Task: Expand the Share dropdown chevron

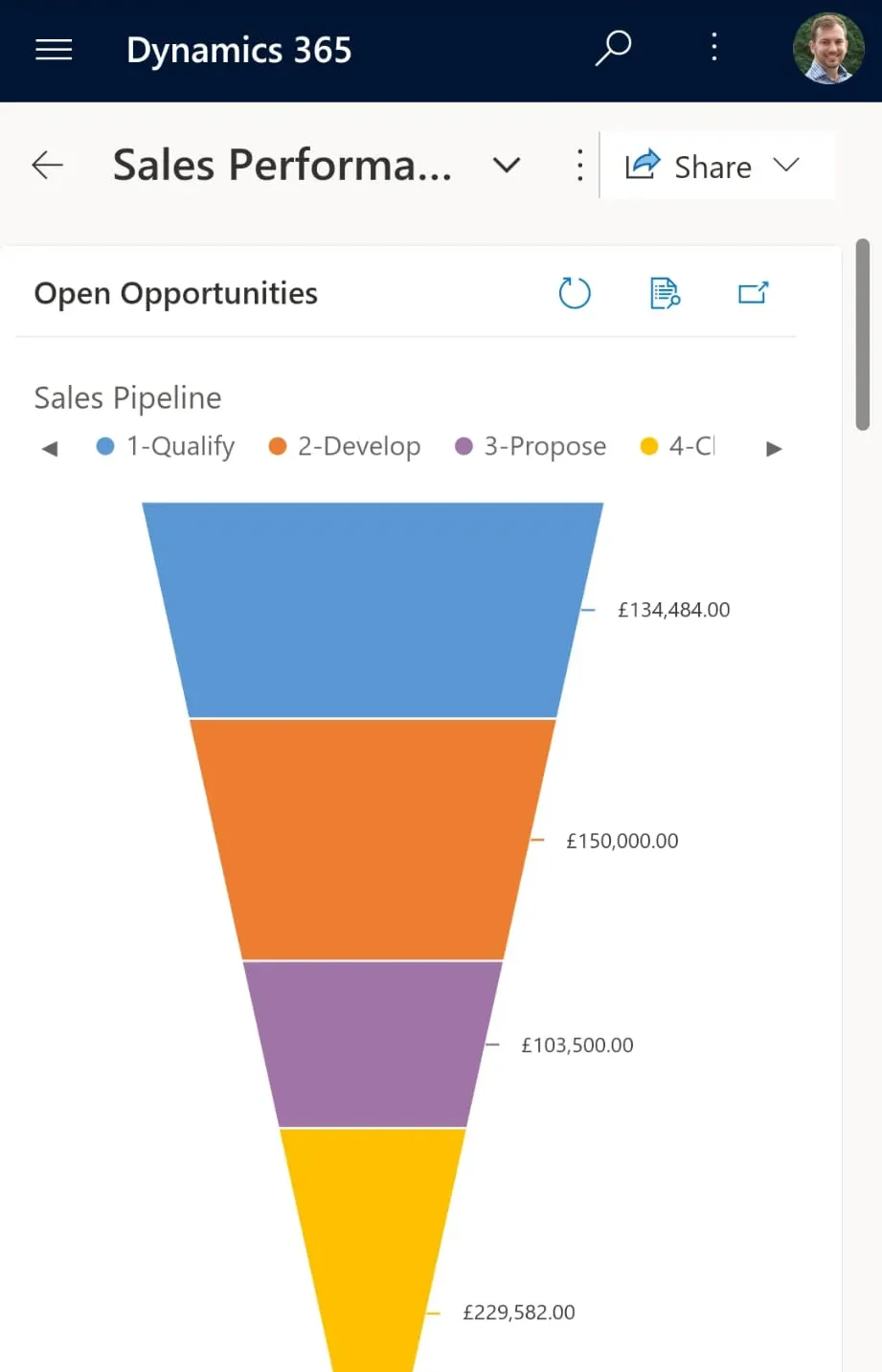Action: [786, 166]
